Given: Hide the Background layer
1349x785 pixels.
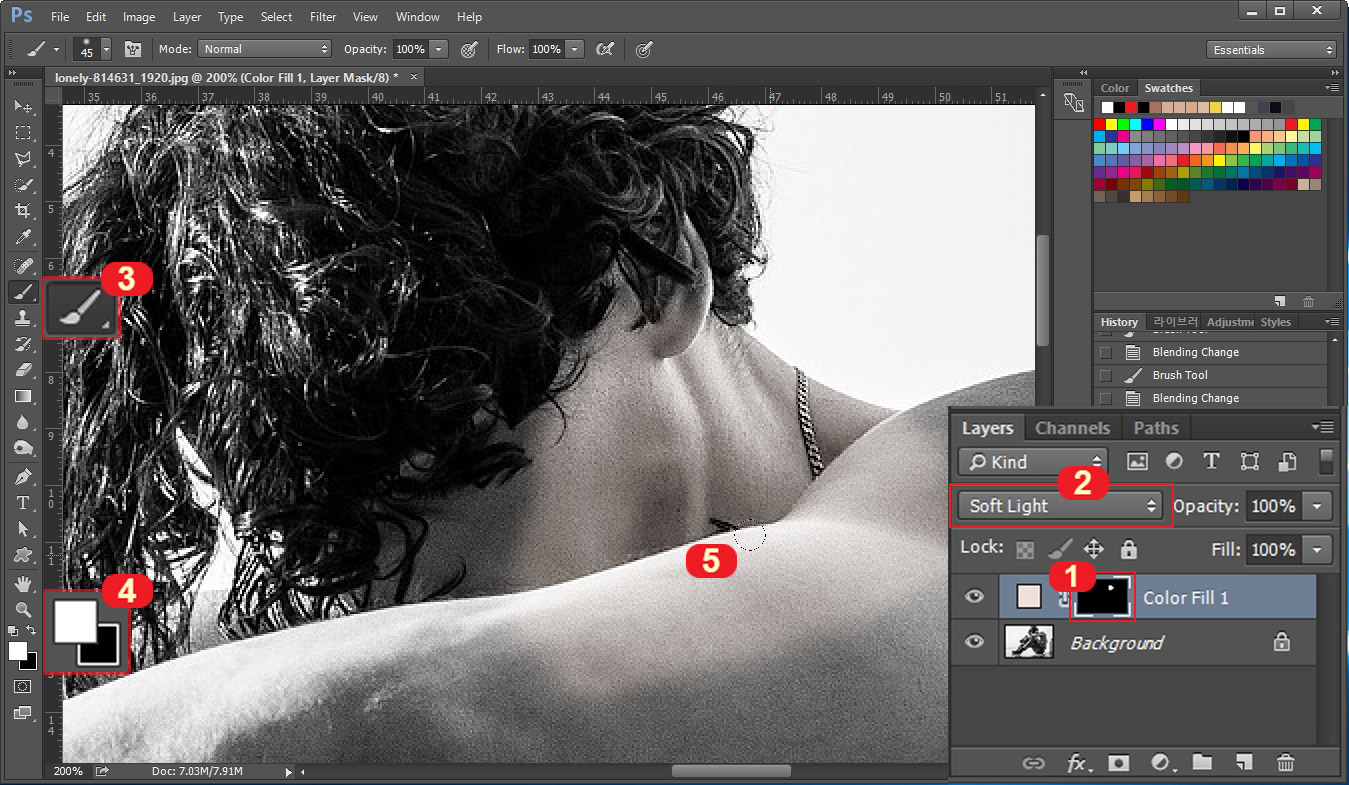Looking at the screenshot, I should [975, 642].
